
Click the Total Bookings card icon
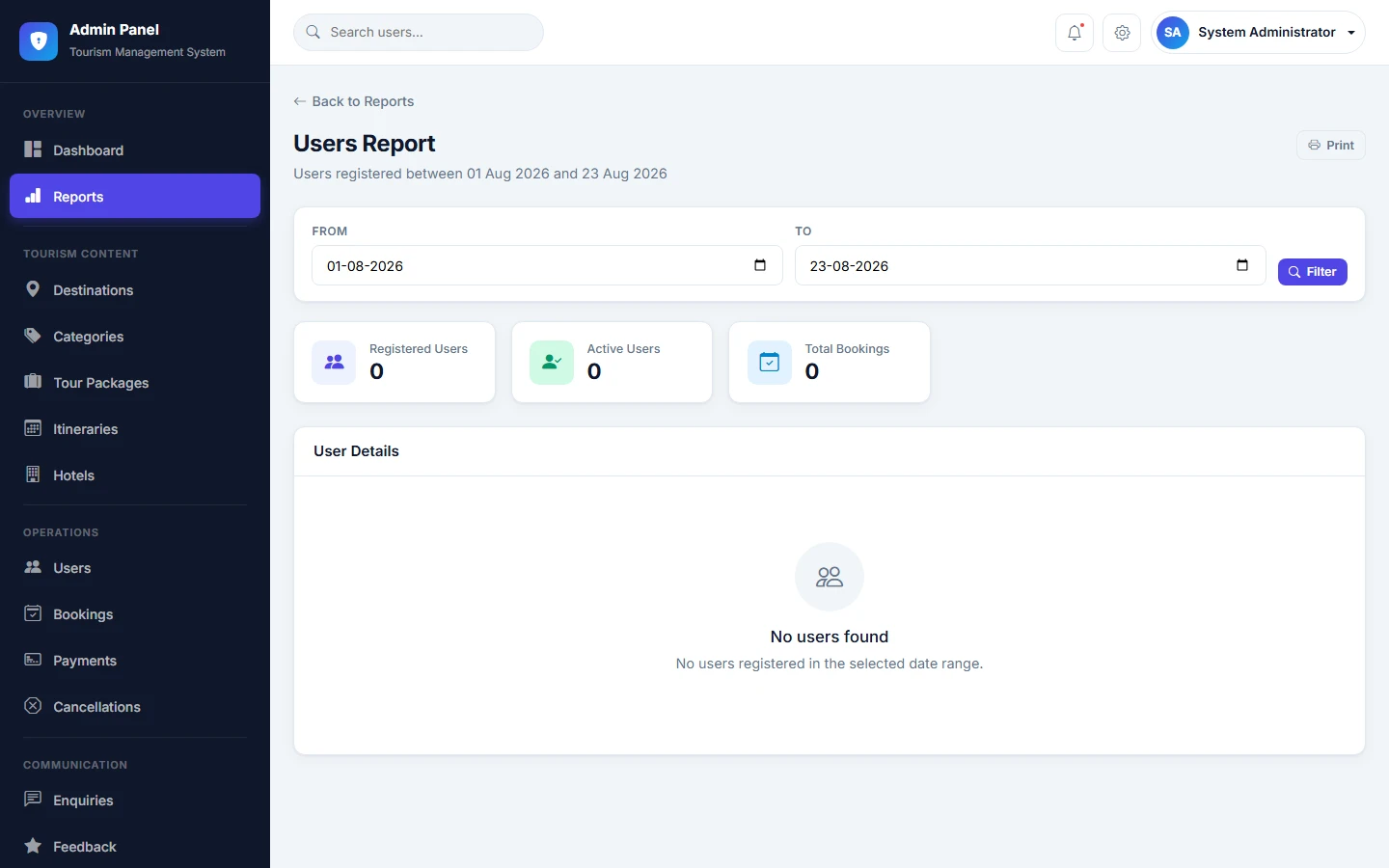[770, 362]
